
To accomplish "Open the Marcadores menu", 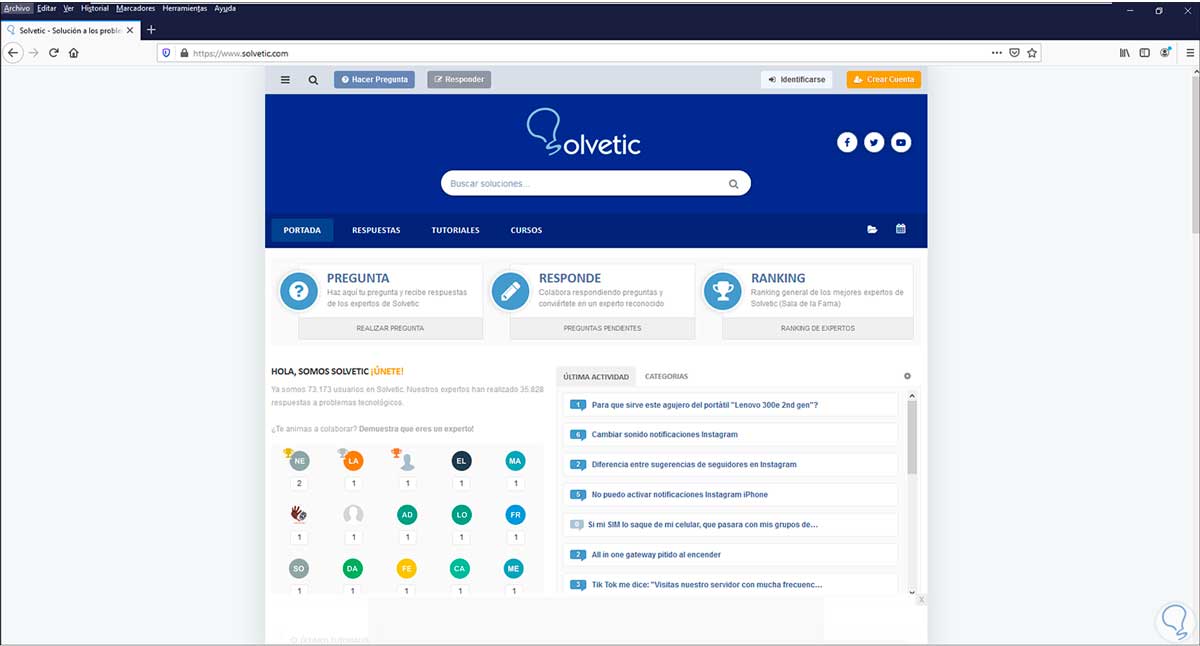I will point(136,8).
